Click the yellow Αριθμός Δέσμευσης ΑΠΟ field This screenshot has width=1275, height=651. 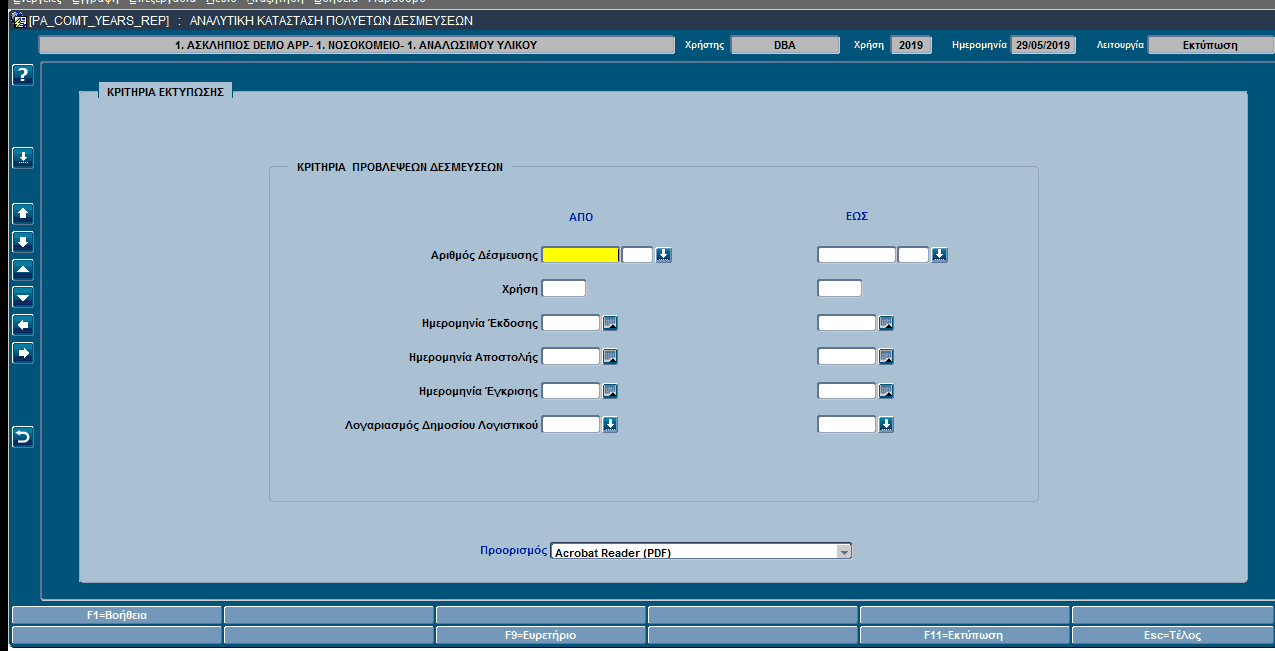tap(580, 255)
